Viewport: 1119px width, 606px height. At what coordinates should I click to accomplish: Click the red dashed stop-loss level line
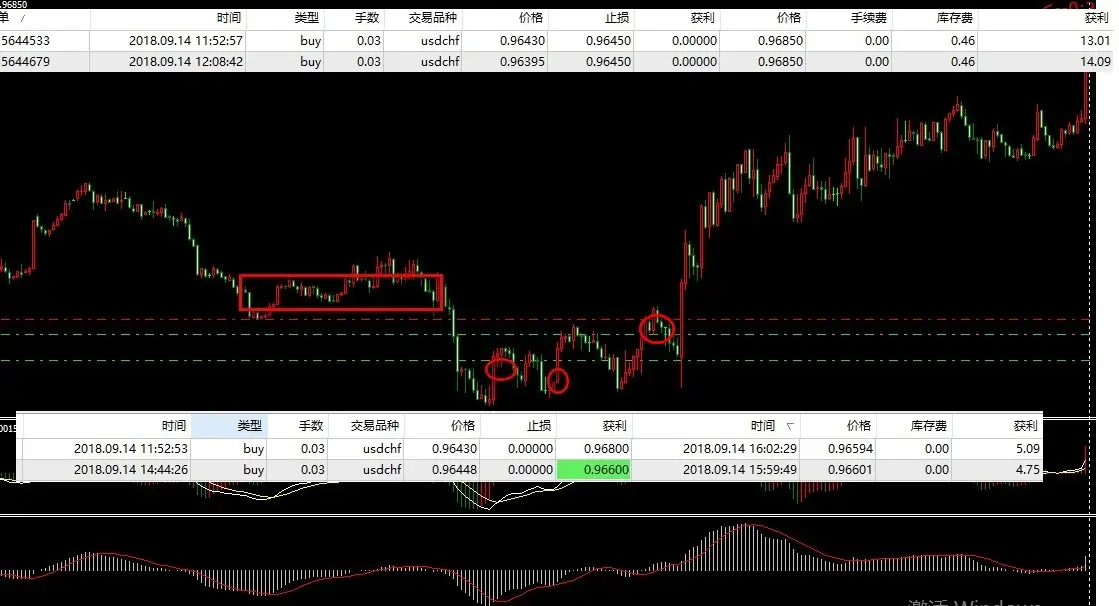(545, 319)
